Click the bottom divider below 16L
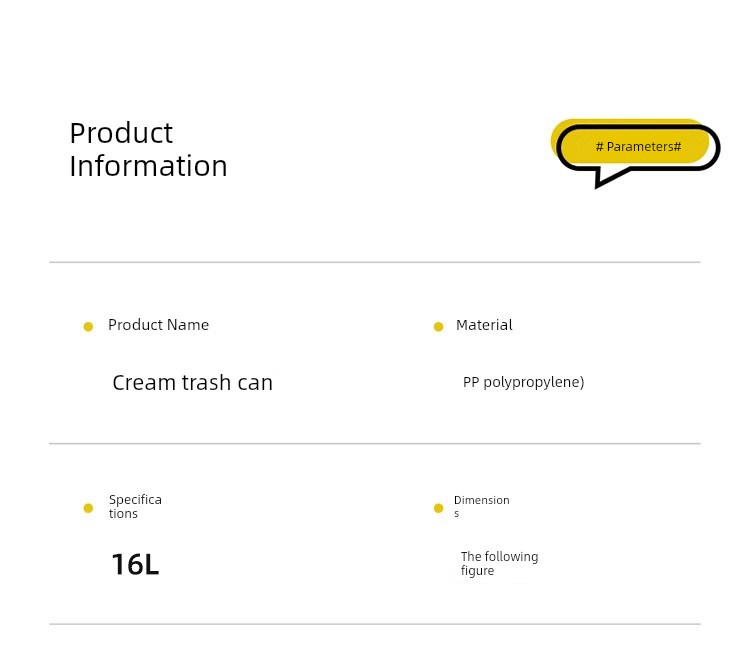 (375, 624)
